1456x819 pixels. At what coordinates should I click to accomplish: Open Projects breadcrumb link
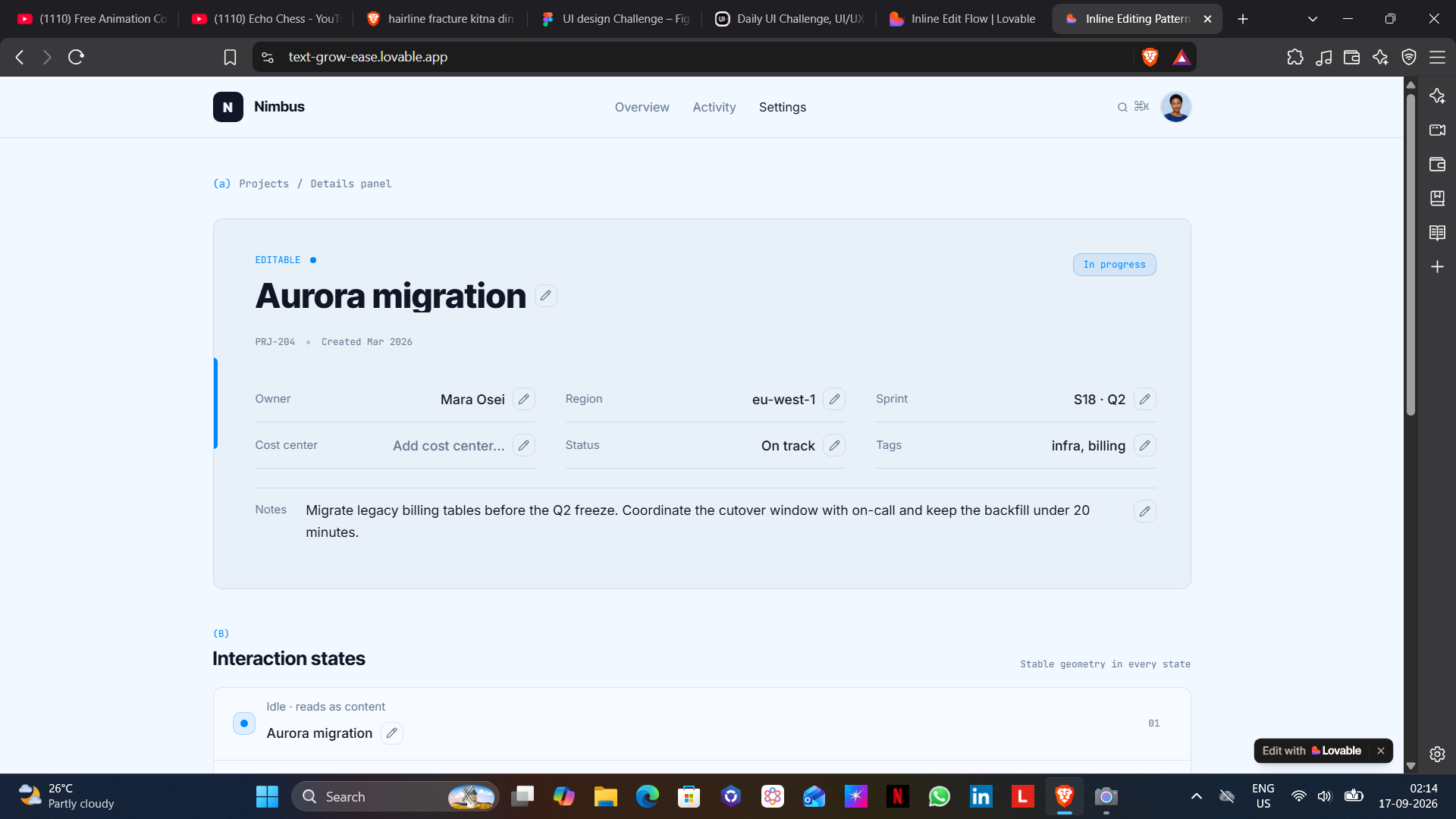point(264,184)
